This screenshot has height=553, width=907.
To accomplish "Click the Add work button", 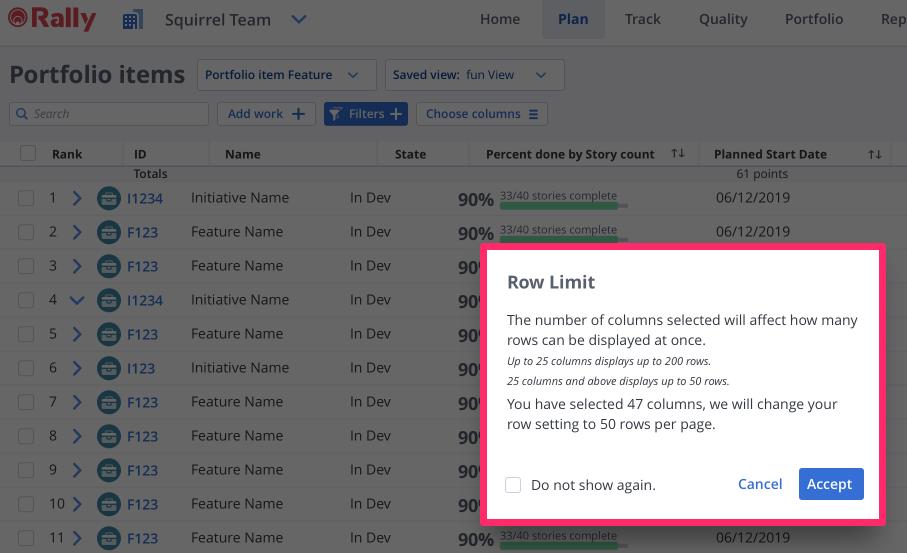I will point(266,114).
